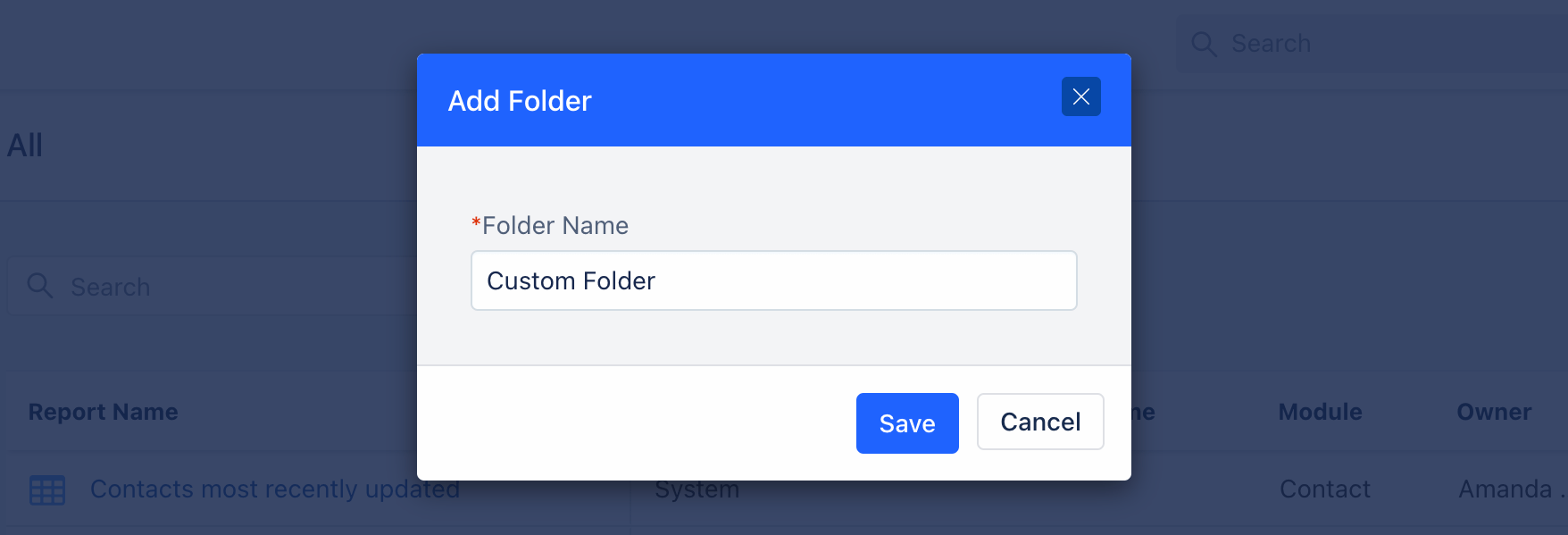Select the 'All' folder view label

25,144
